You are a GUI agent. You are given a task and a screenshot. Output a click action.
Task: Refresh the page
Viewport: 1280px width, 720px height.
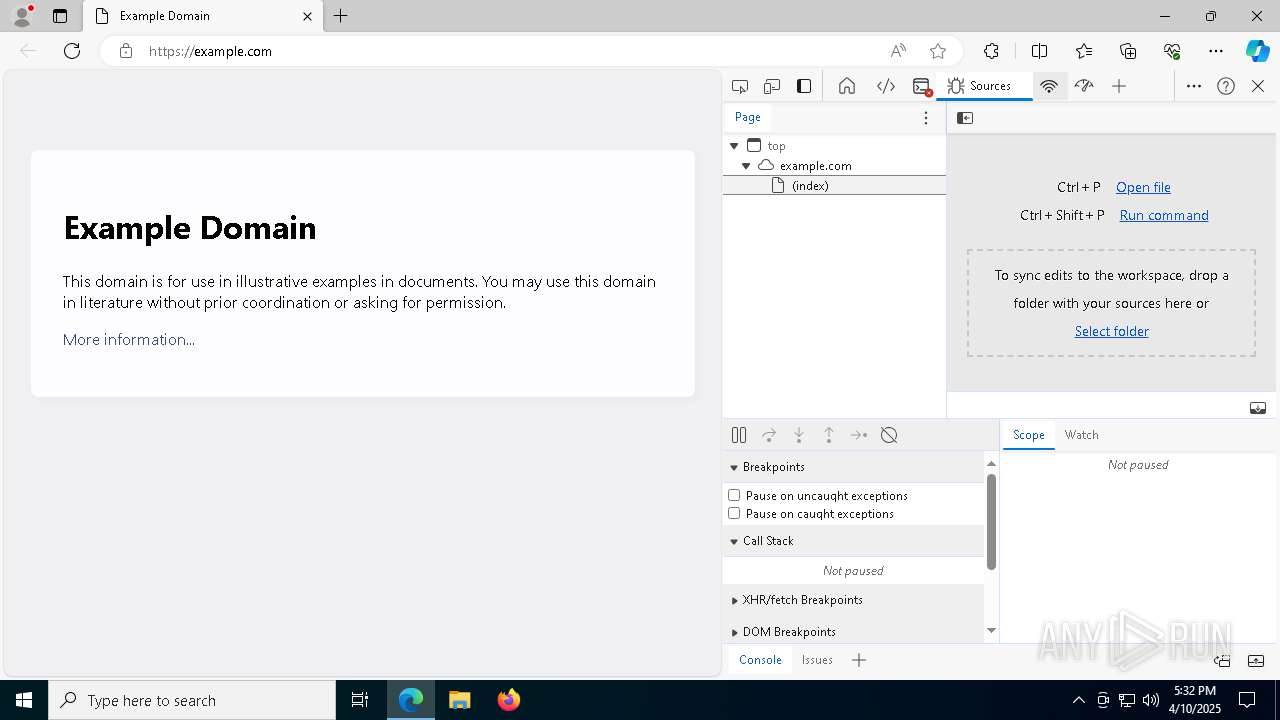(72, 51)
